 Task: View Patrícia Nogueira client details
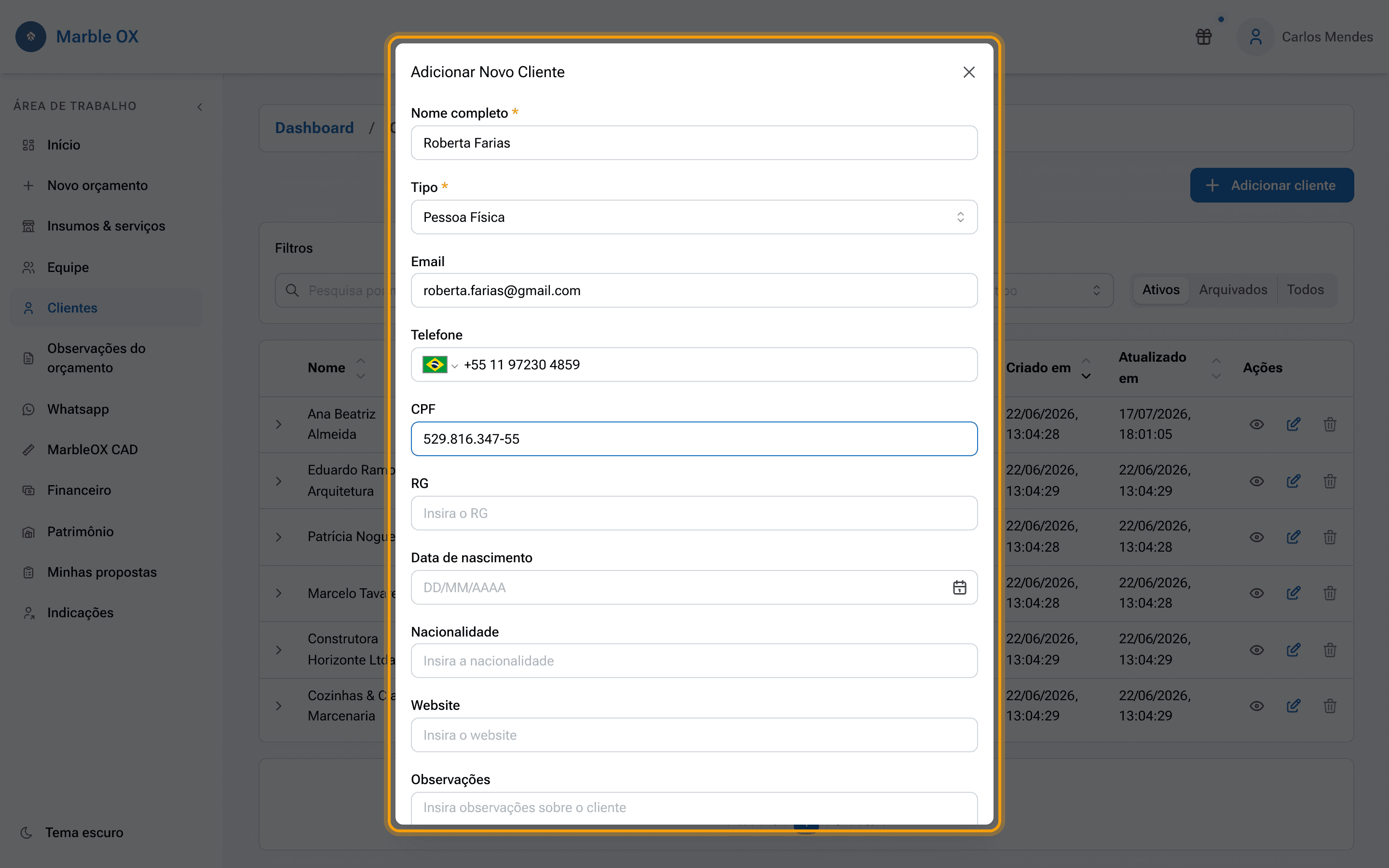pos(1256,537)
